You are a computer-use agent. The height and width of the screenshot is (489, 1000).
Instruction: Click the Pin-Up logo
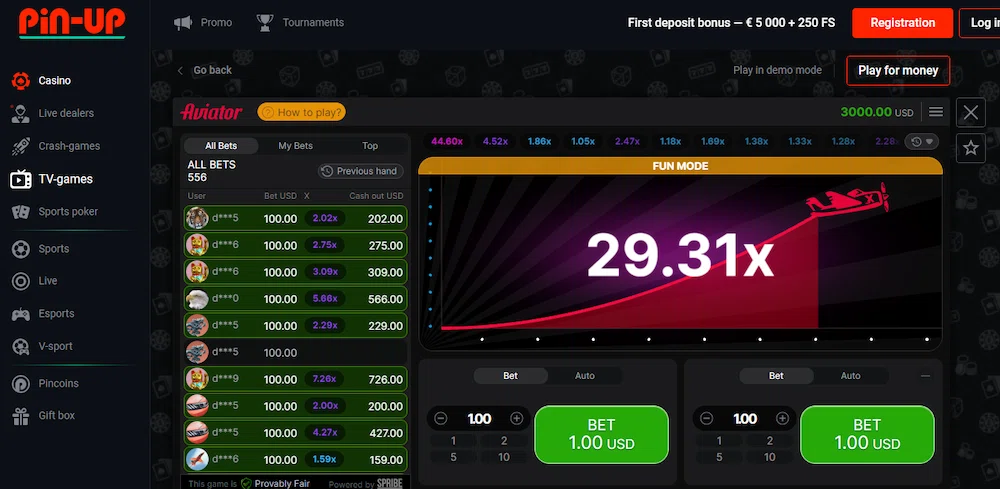72,23
